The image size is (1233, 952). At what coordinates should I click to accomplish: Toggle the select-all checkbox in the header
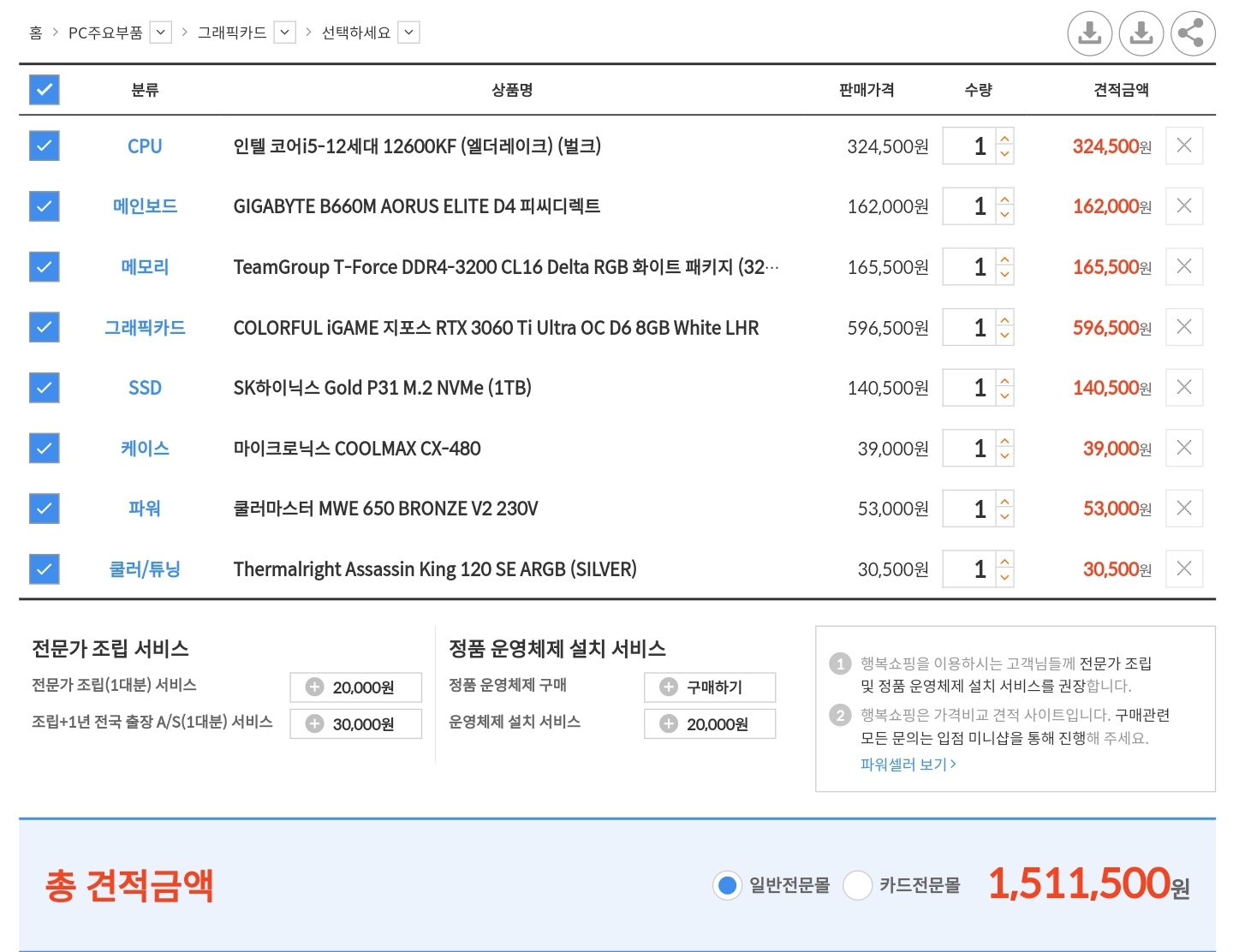click(45, 90)
